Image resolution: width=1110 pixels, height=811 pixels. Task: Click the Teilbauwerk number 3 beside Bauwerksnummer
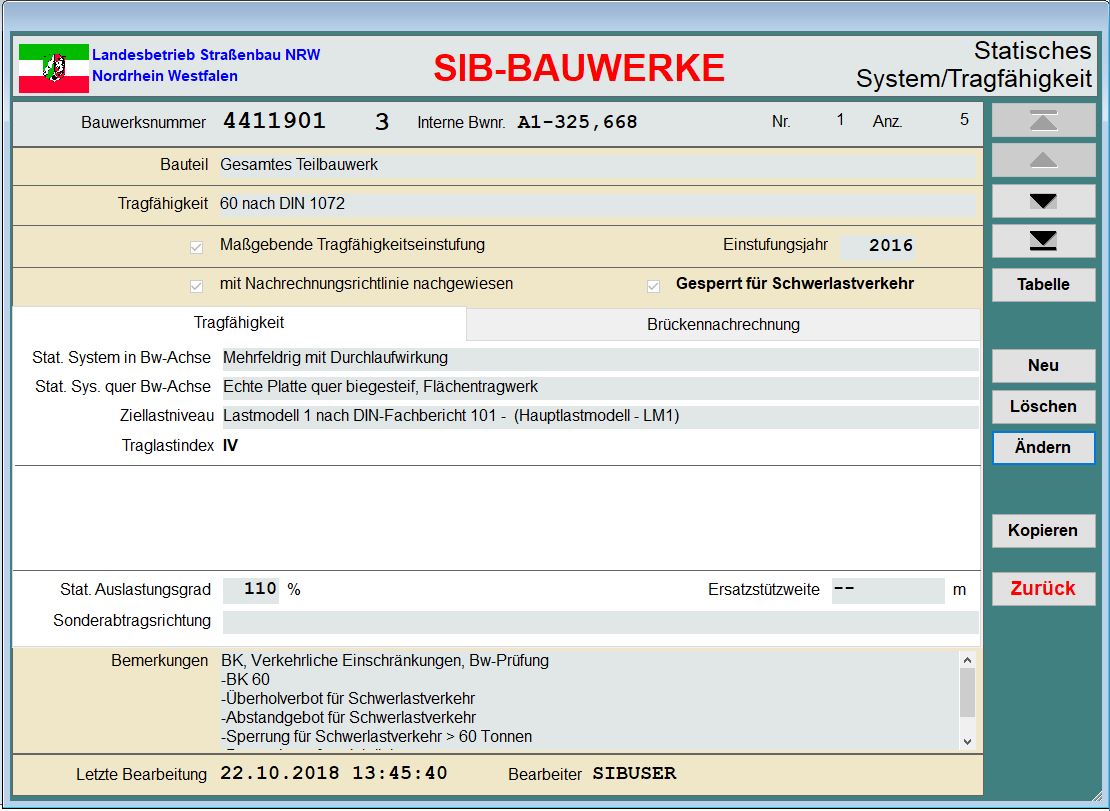(x=382, y=122)
